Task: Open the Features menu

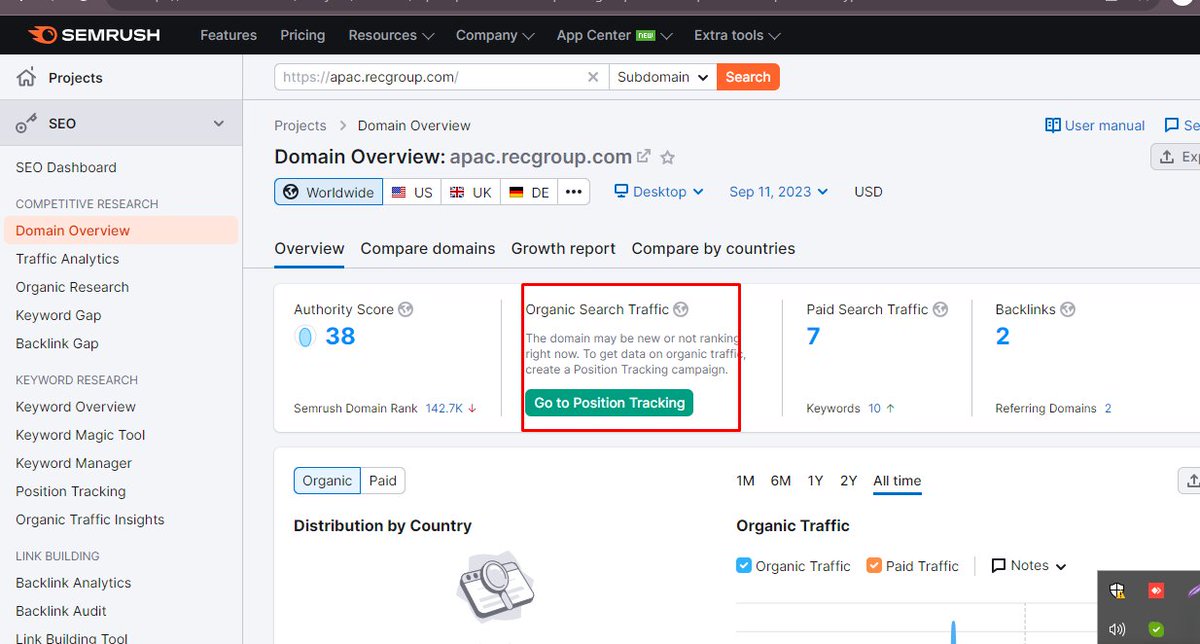Action: 229,35
